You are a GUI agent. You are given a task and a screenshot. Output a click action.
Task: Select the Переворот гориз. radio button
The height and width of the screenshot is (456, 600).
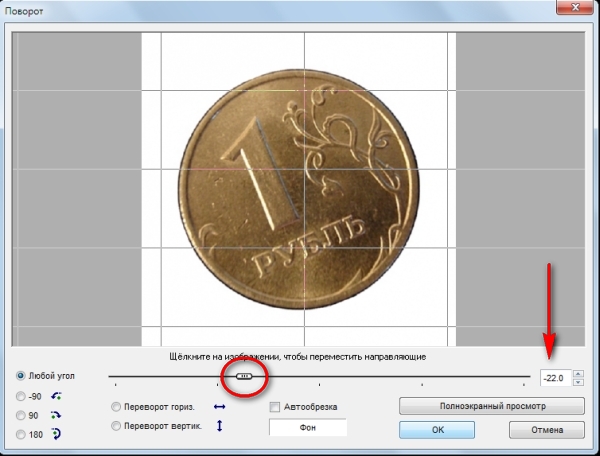pos(116,407)
